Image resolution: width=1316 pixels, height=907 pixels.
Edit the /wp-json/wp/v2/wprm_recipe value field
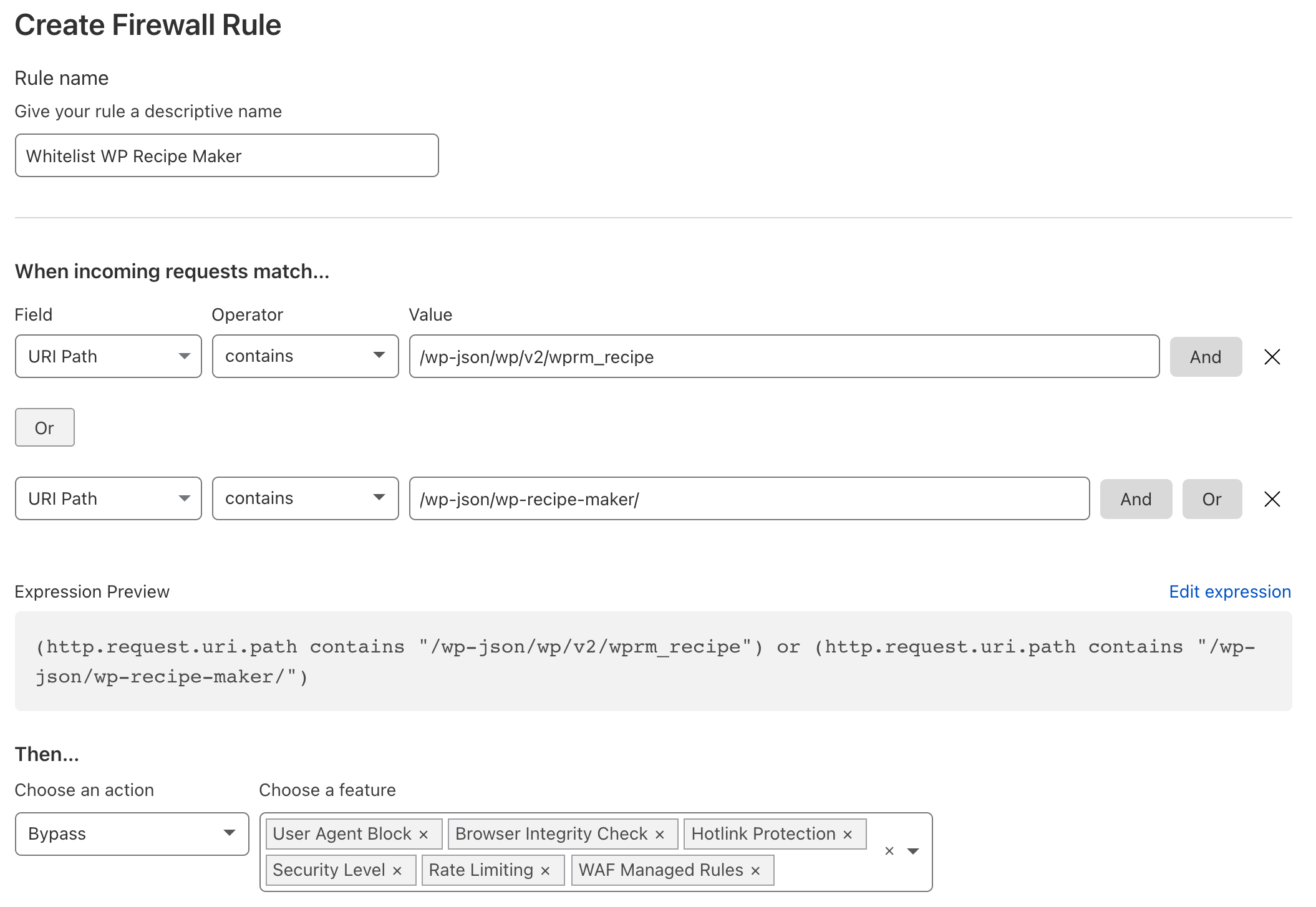785,356
